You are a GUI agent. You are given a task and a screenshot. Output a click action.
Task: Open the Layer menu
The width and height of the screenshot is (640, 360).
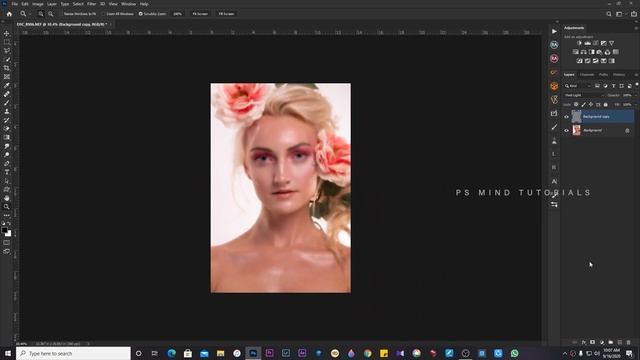pyautogui.click(x=52, y=4)
